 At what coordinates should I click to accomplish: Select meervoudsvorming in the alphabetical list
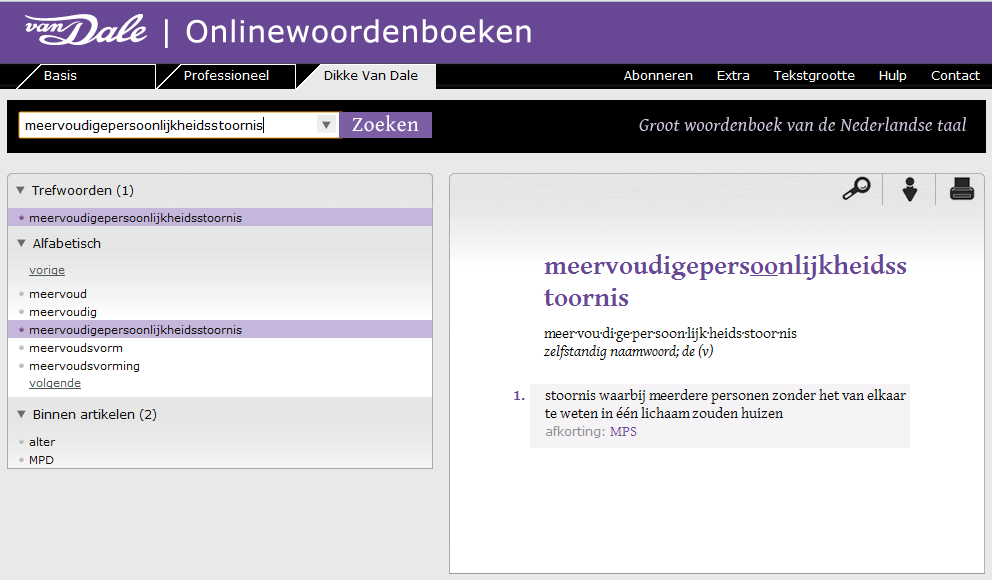(x=84, y=366)
